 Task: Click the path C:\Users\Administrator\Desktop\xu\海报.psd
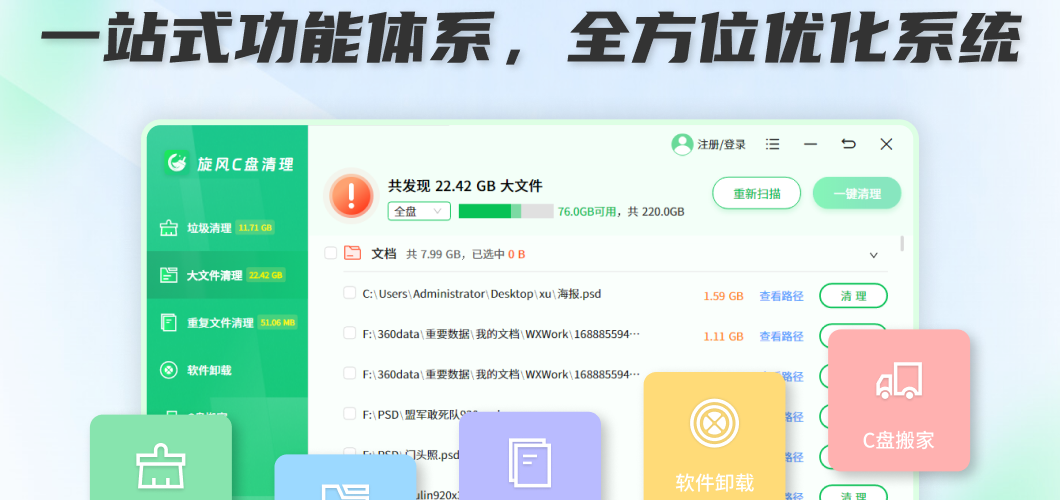(x=482, y=294)
